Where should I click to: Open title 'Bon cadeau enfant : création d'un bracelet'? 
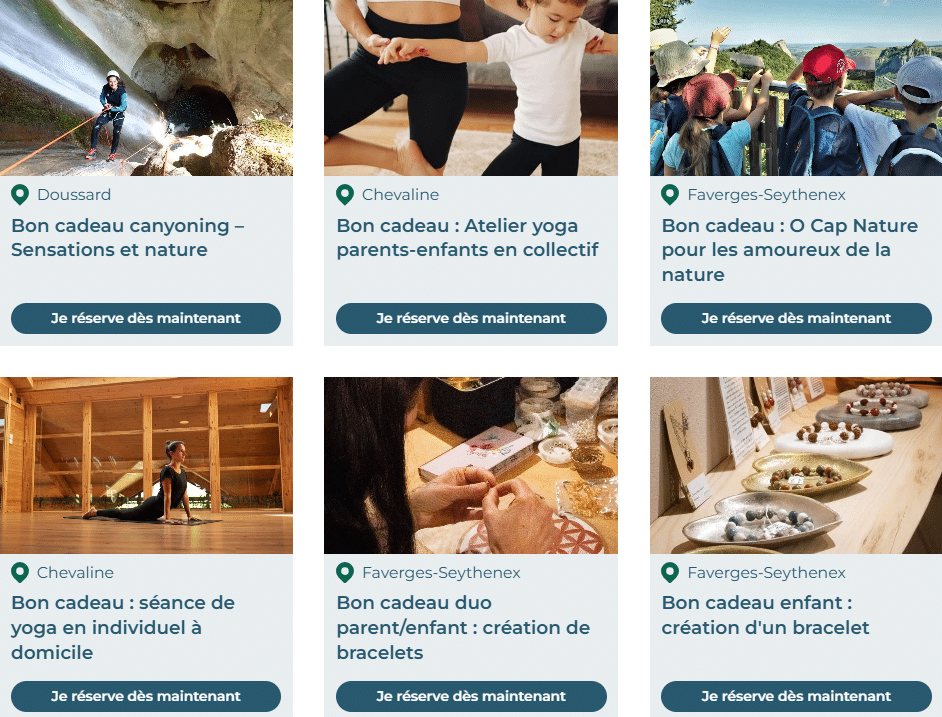click(765, 615)
